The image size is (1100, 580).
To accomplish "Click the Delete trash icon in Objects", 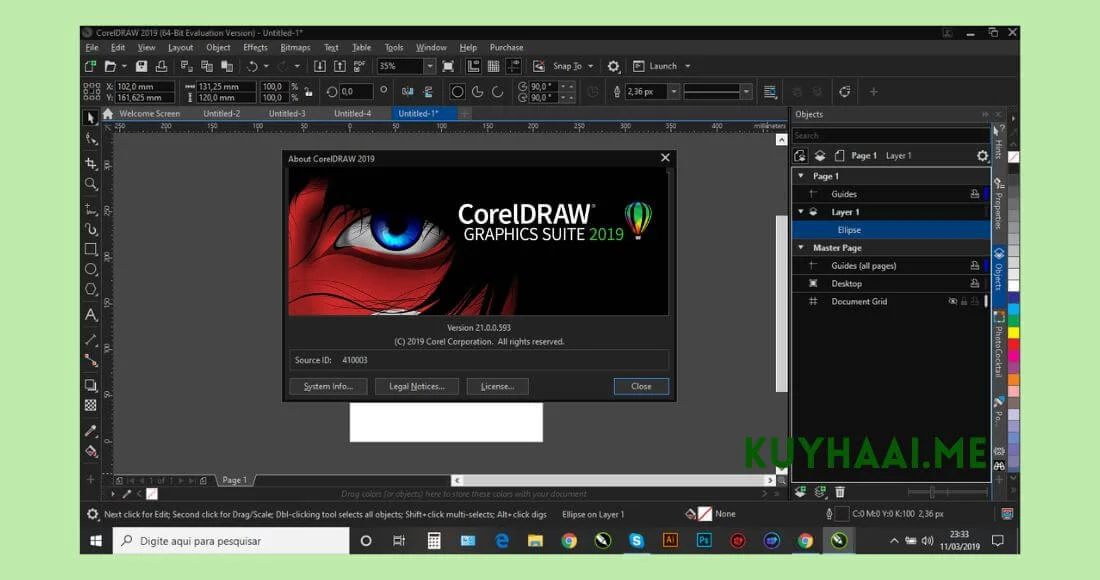I will pos(840,492).
